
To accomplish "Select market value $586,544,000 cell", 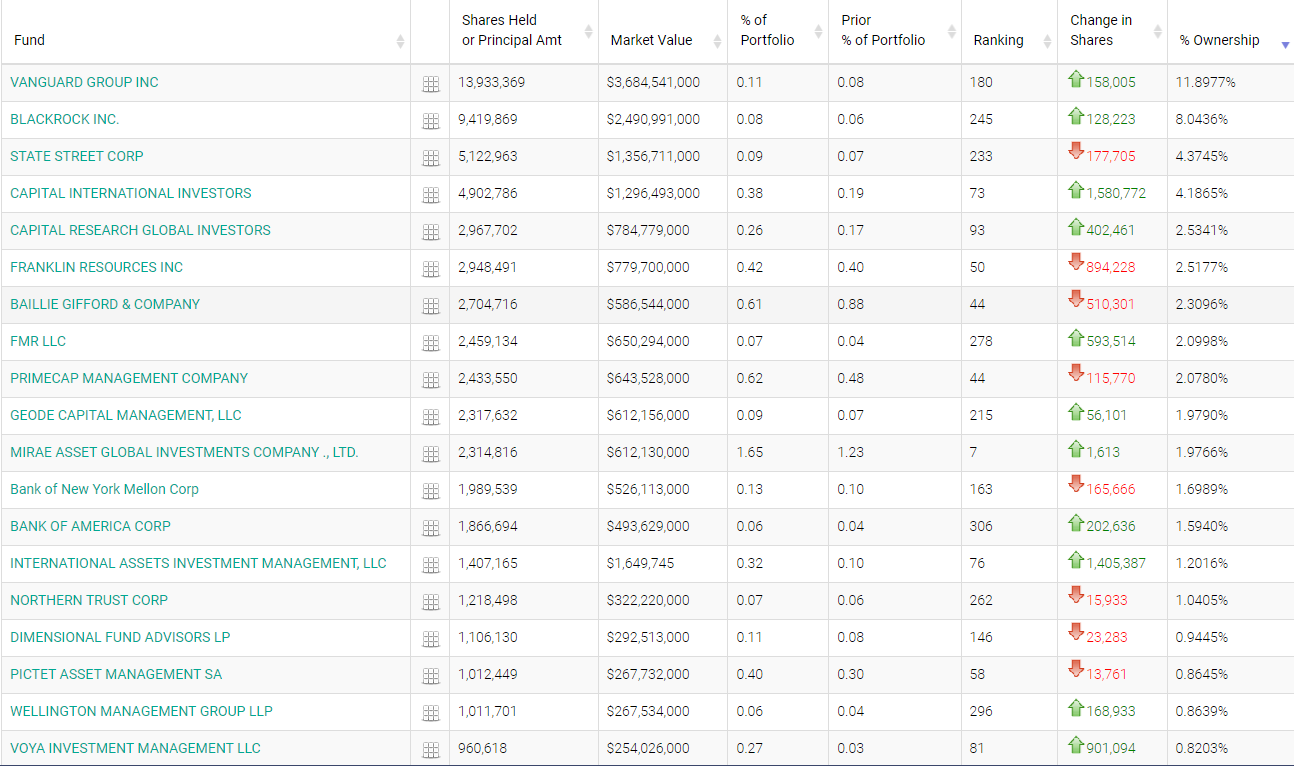I will [648, 304].
